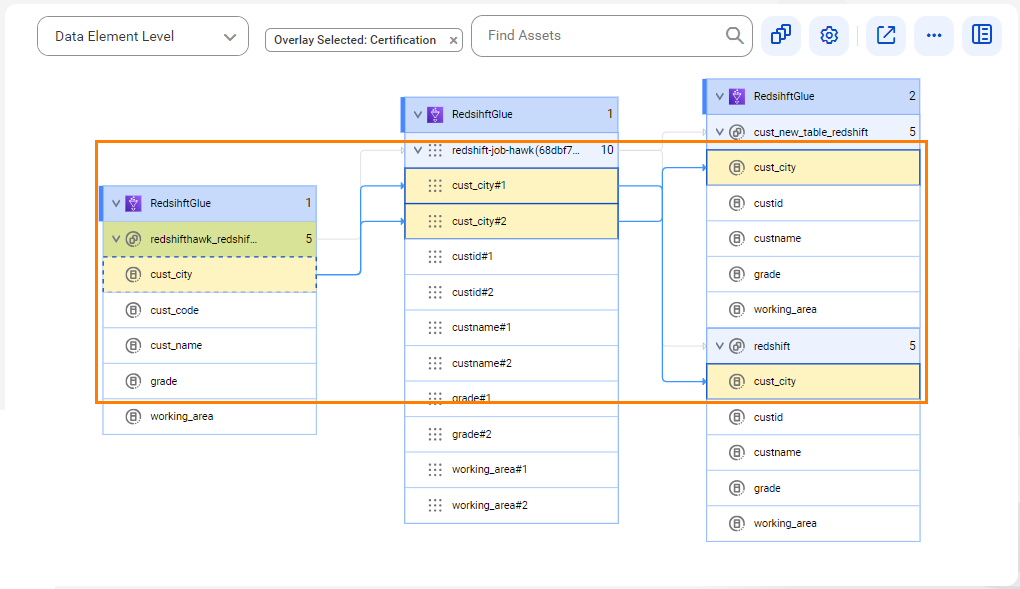Open the Data Element Level dropdown
The image size is (1020, 589).
142,36
